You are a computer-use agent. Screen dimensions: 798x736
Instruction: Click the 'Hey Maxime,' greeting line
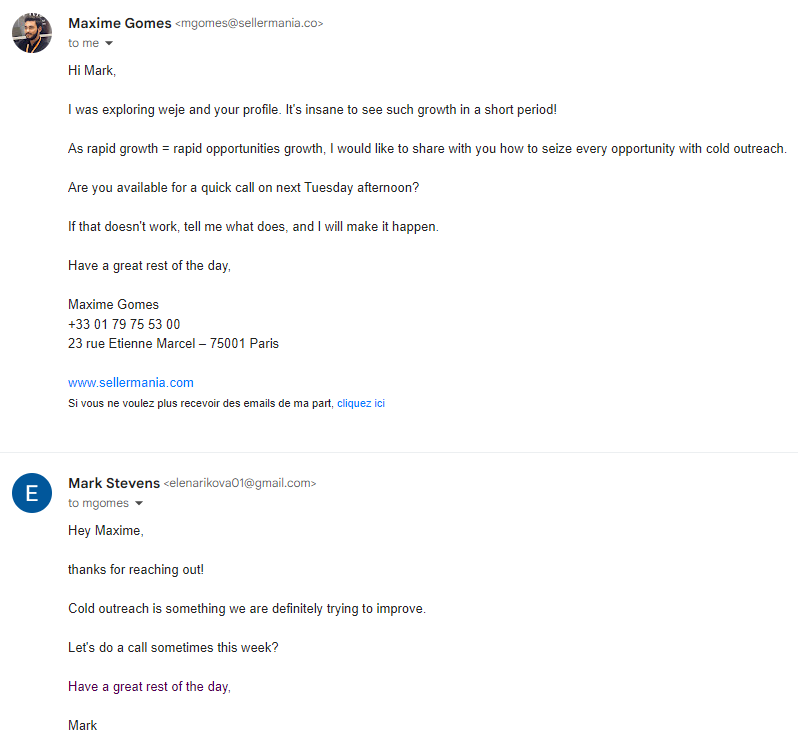tap(106, 530)
